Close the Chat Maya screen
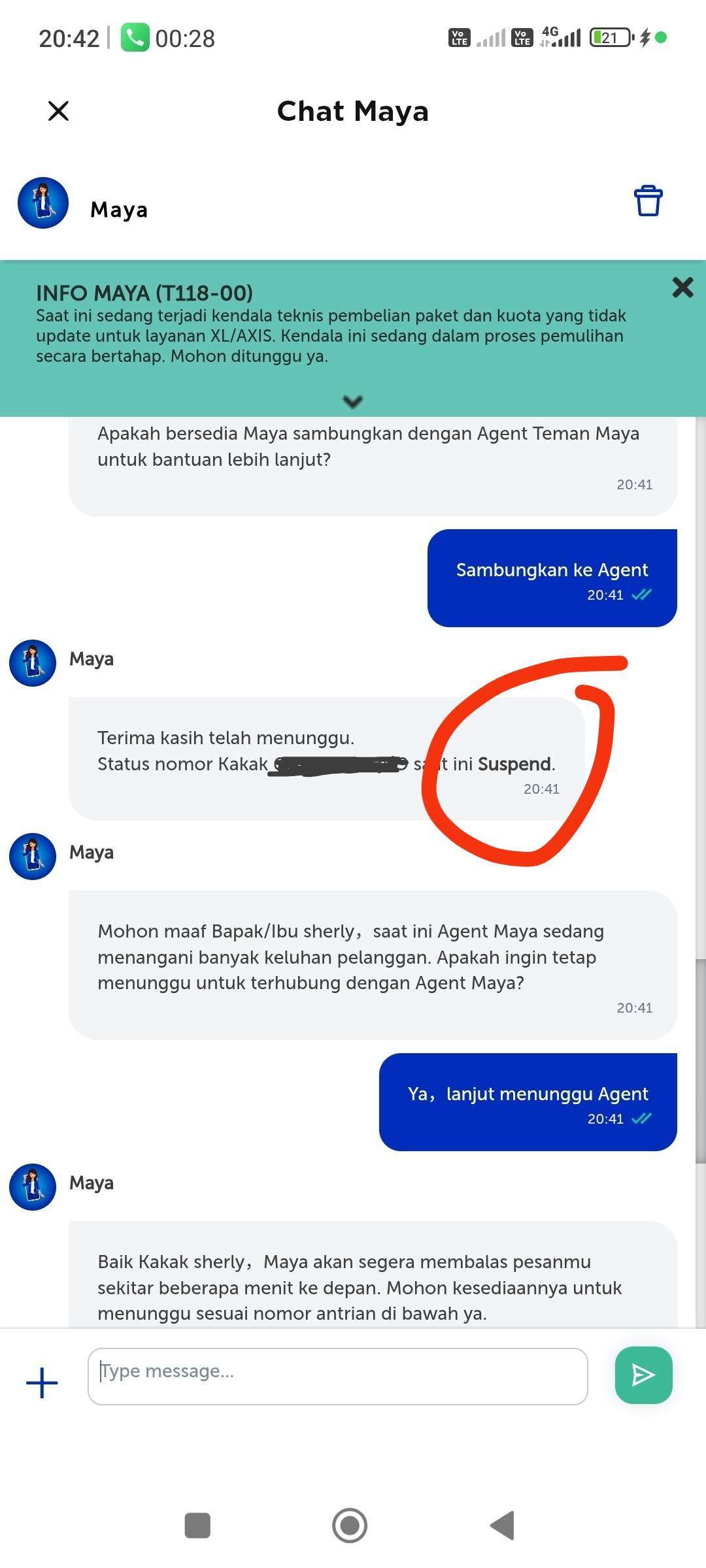 coord(59,111)
